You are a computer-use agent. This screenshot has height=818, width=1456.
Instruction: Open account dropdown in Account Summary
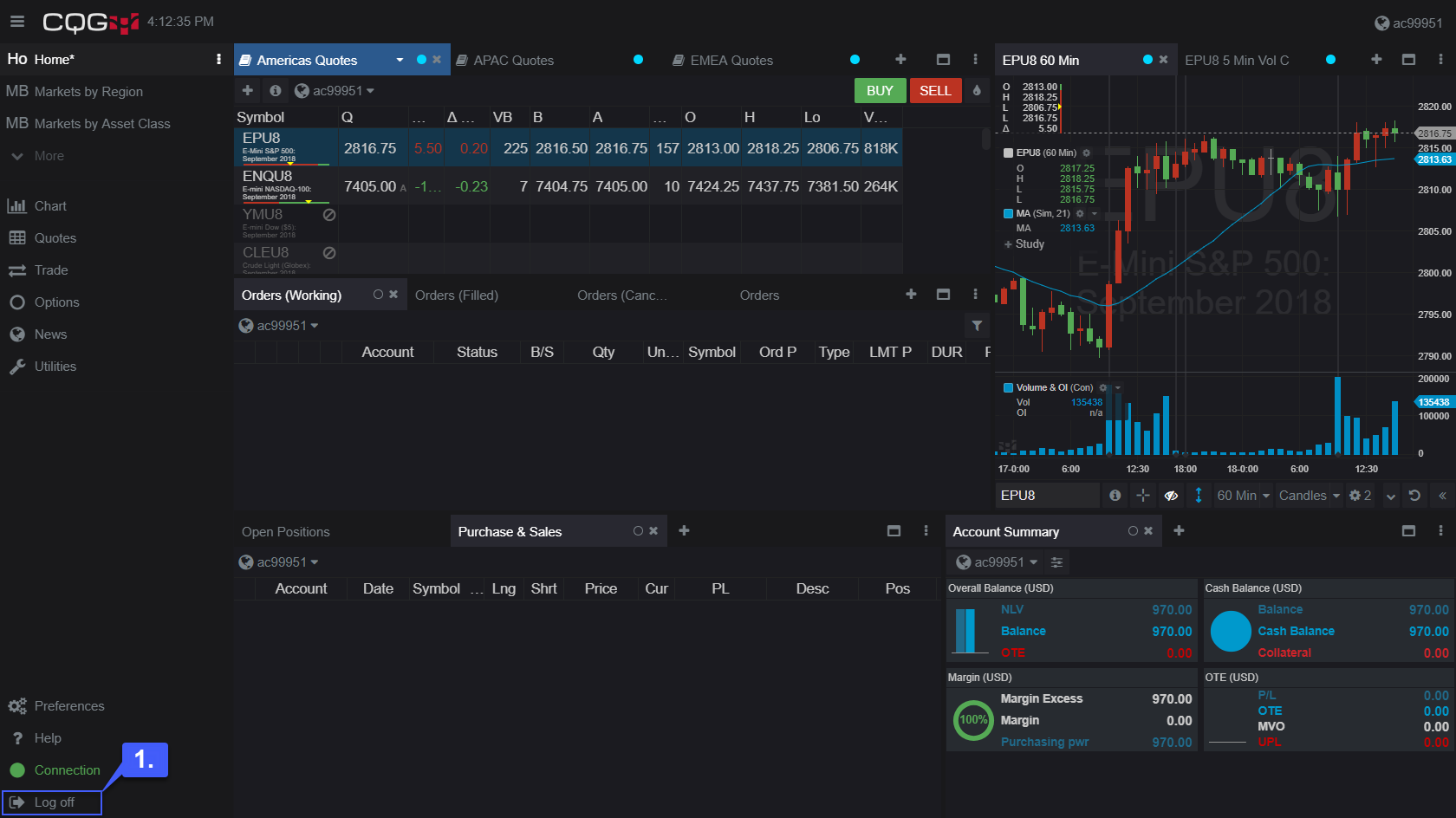pos(997,562)
